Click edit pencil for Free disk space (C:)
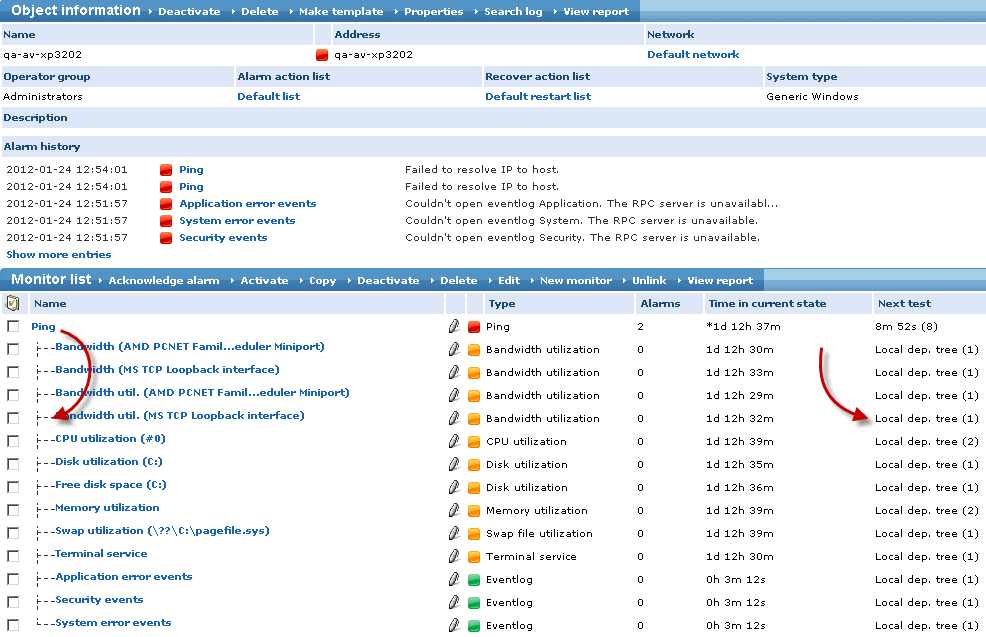 454,487
